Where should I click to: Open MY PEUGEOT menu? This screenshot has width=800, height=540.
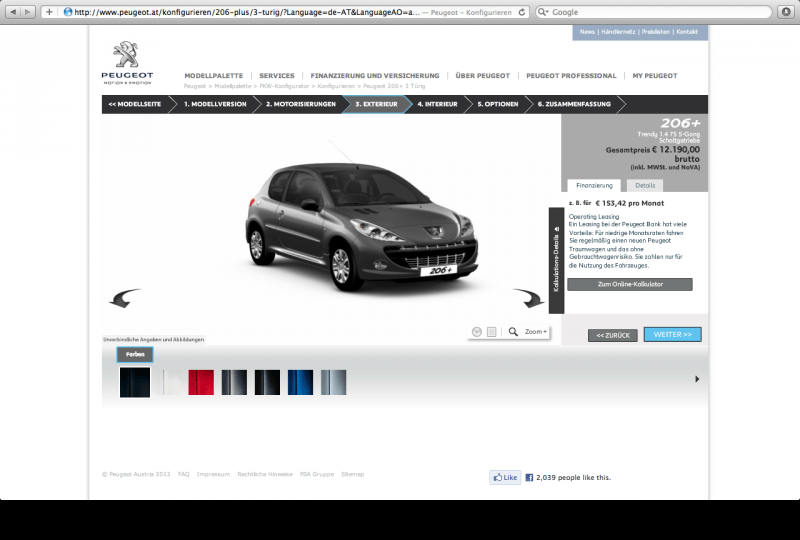(x=655, y=76)
